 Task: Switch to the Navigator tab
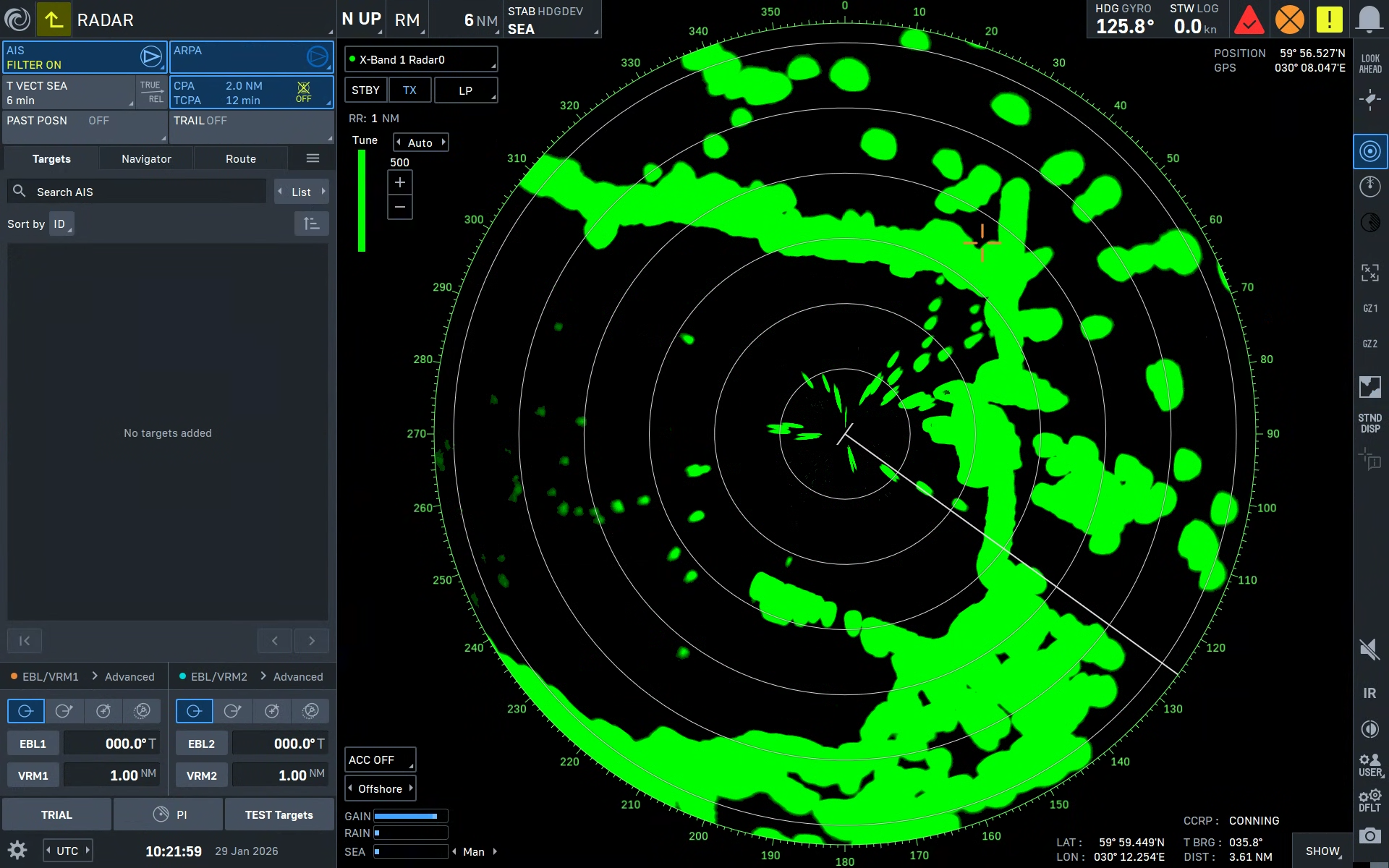[x=146, y=158]
